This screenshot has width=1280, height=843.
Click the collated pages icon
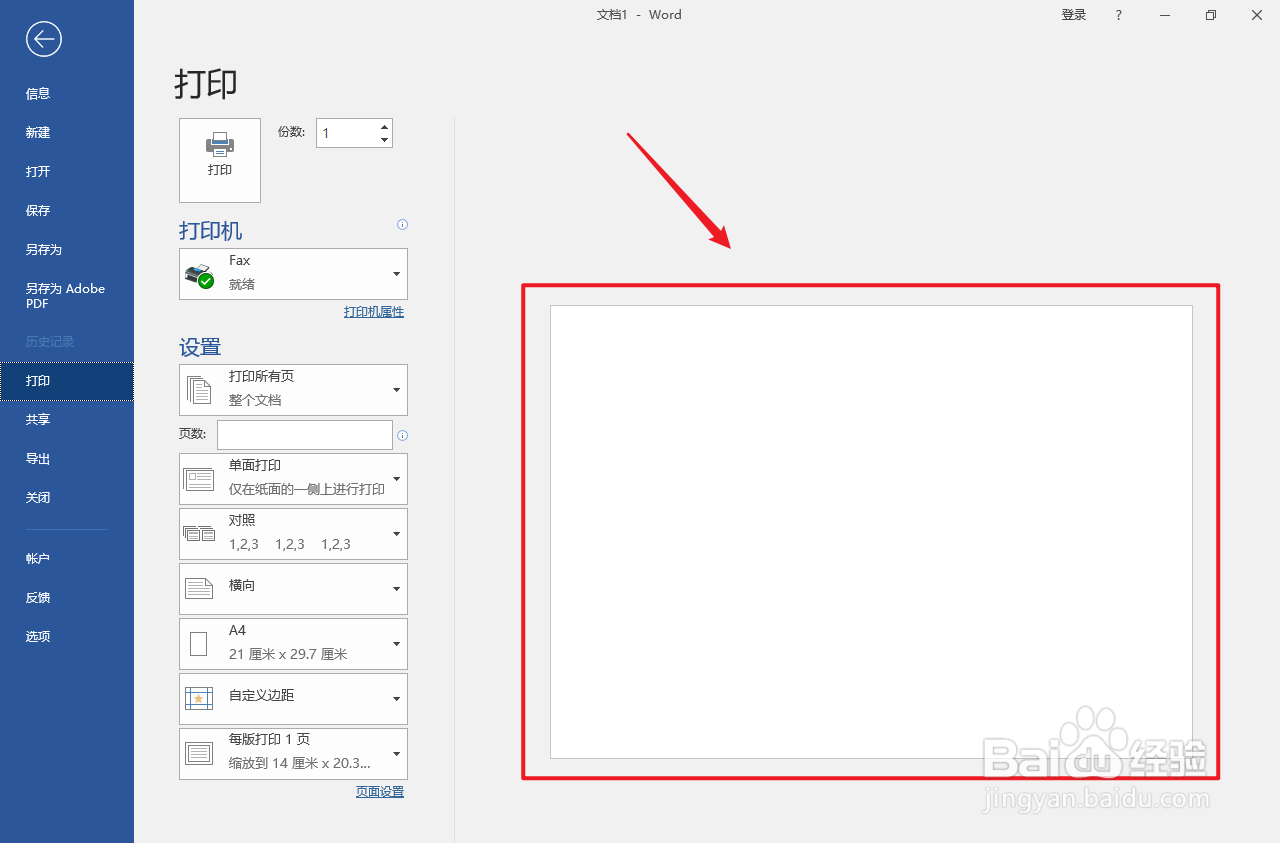[x=199, y=533]
